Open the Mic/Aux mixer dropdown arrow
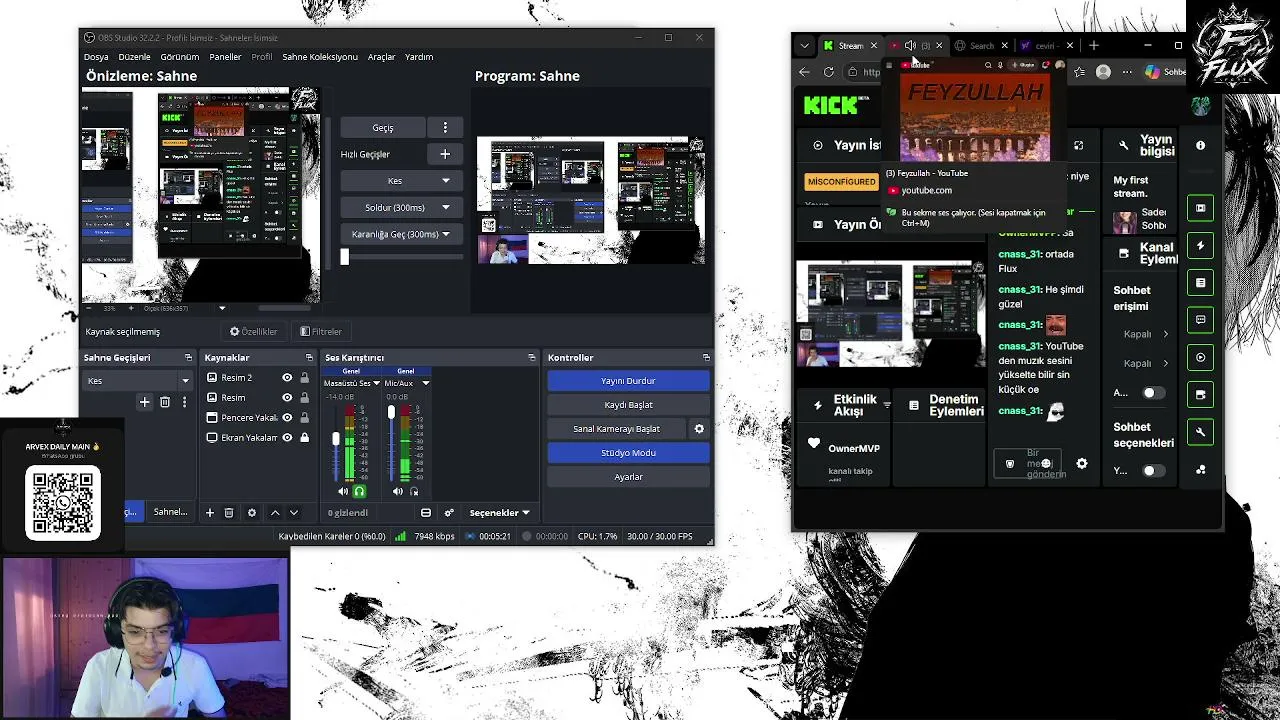The image size is (1280, 720). click(x=425, y=383)
